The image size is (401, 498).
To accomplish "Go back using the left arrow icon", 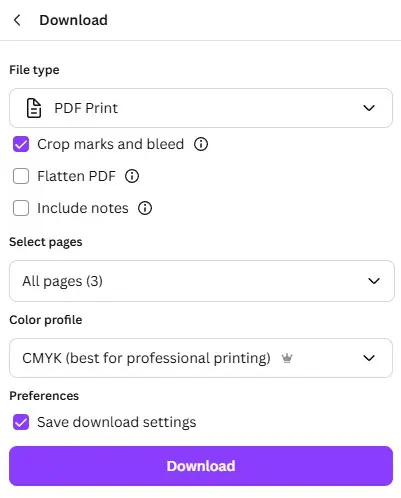I will pos(17,20).
